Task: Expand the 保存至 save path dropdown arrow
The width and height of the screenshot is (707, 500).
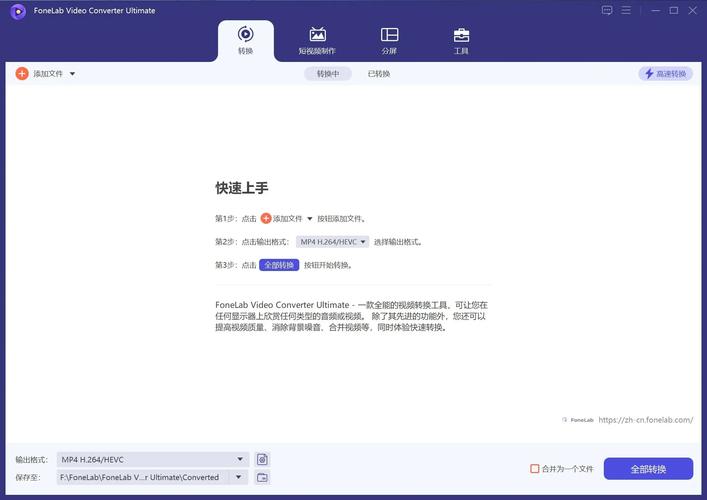Action: [239, 477]
